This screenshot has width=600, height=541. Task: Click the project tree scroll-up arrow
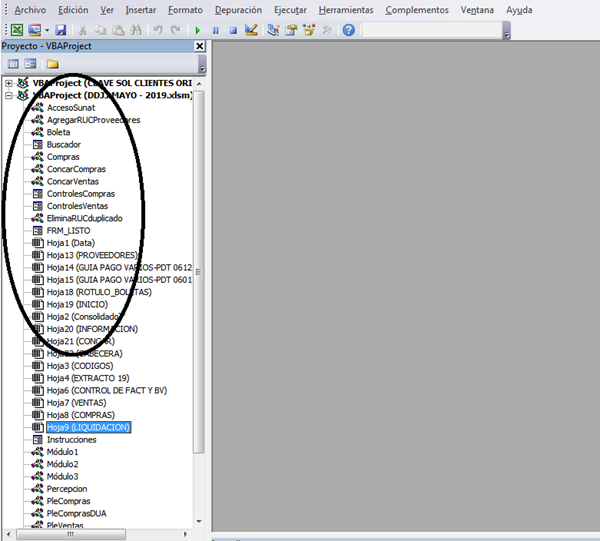[199, 83]
